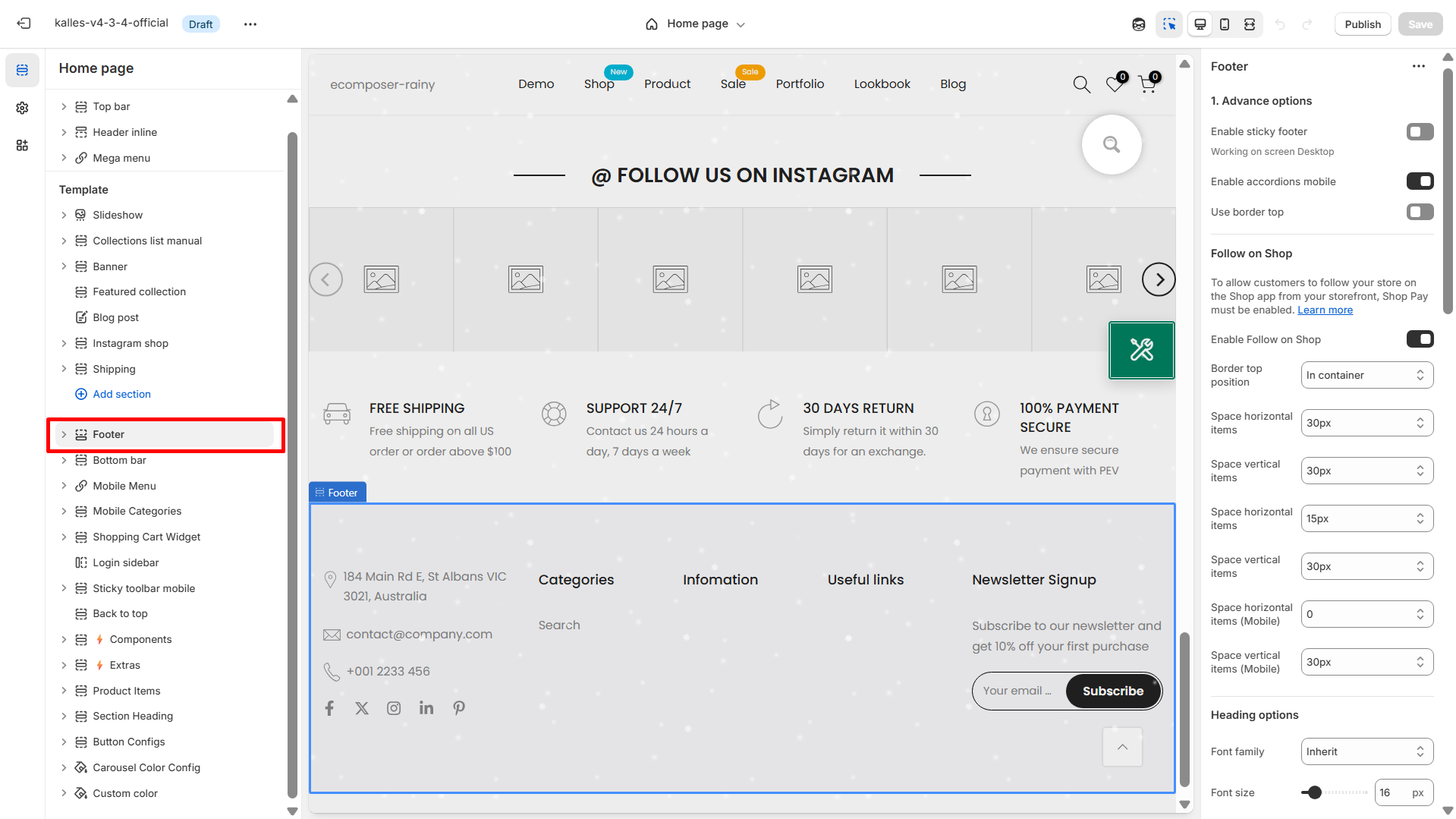
Task: Open theme settings via gear icon
Action: pyautogui.click(x=22, y=108)
